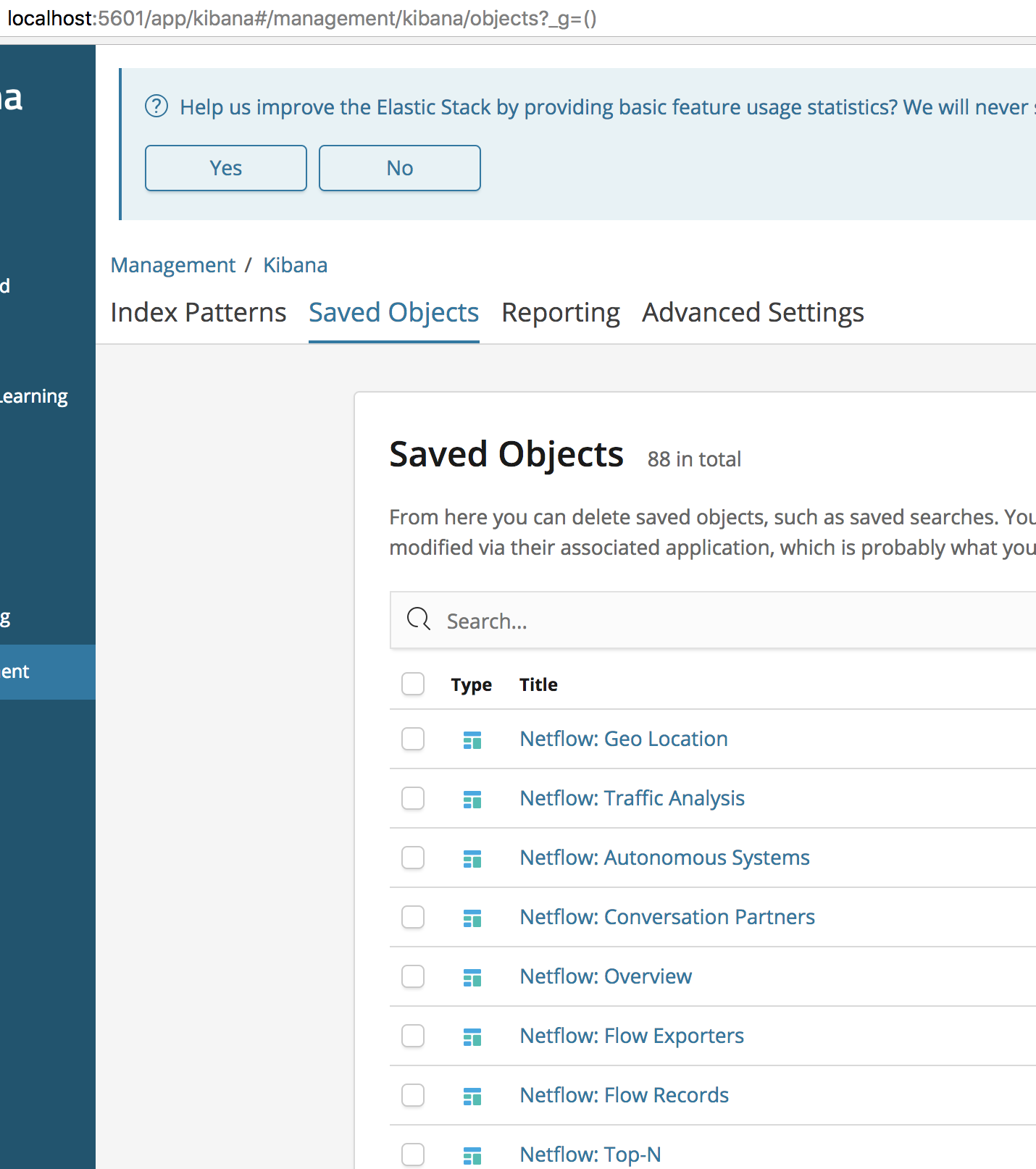
Task: Click dashboard icon for Netflow: Traffic Analysis
Action: (x=472, y=799)
